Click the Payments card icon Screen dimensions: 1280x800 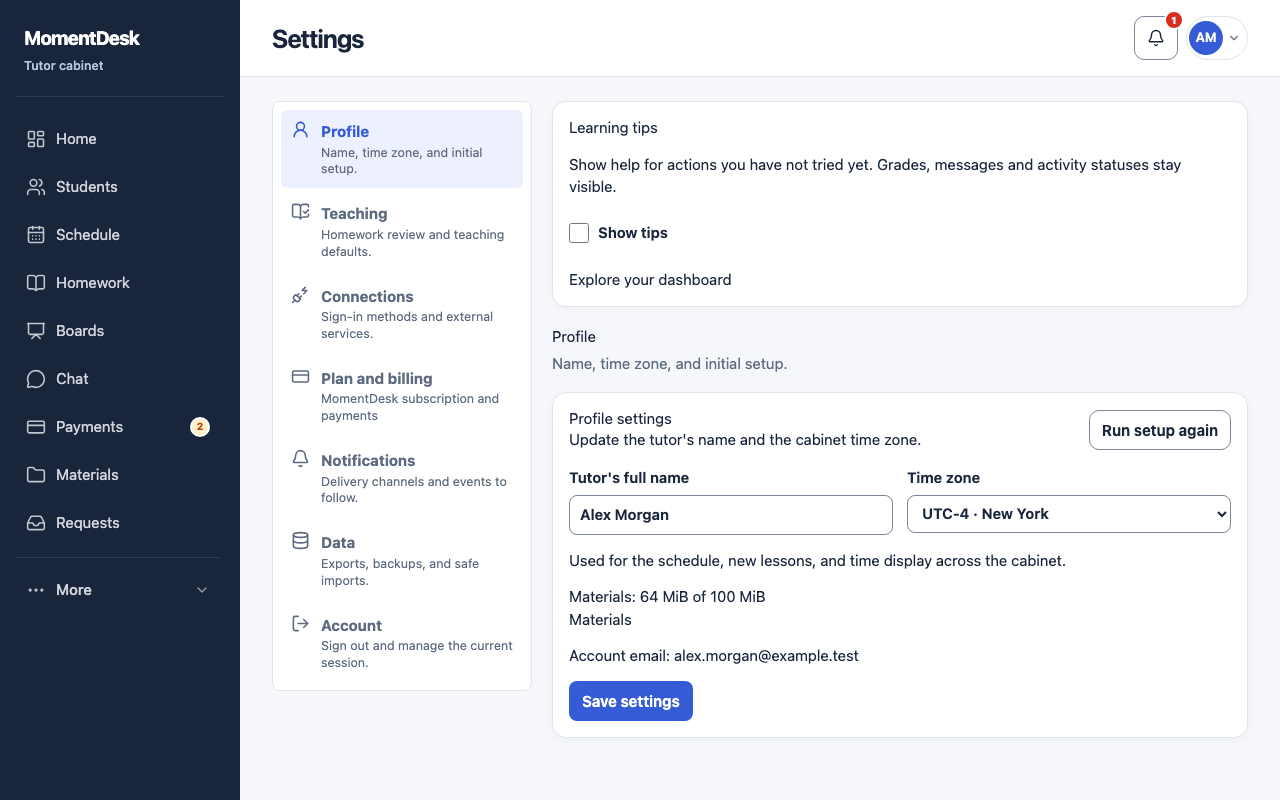point(36,427)
